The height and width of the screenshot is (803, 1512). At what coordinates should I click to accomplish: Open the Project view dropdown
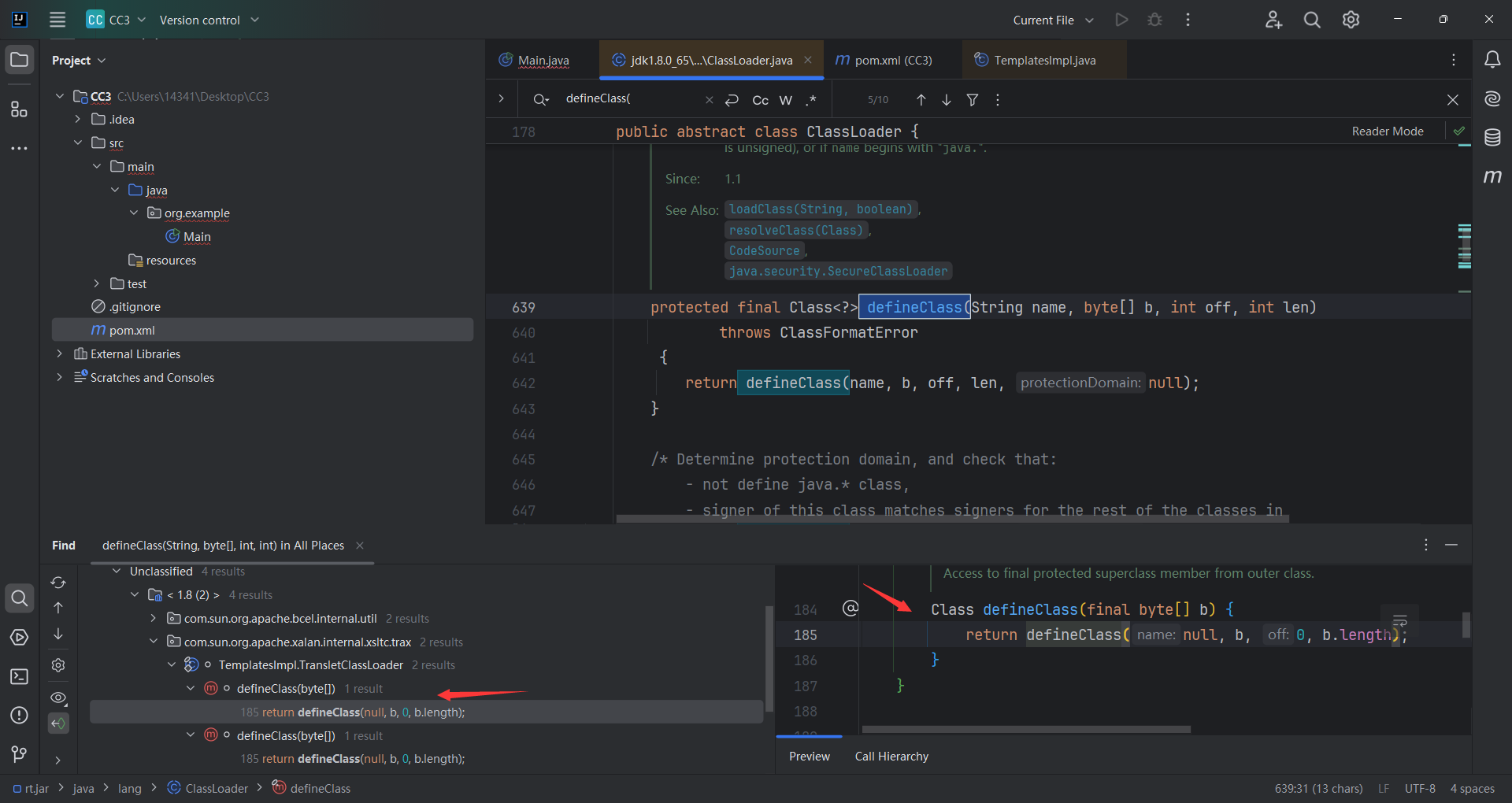click(78, 61)
